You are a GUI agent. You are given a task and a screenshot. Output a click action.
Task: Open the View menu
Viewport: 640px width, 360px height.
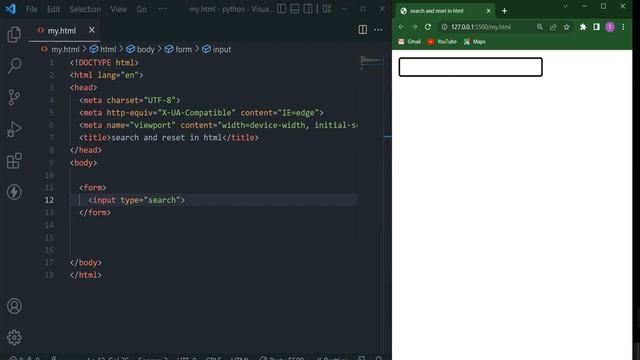118,9
